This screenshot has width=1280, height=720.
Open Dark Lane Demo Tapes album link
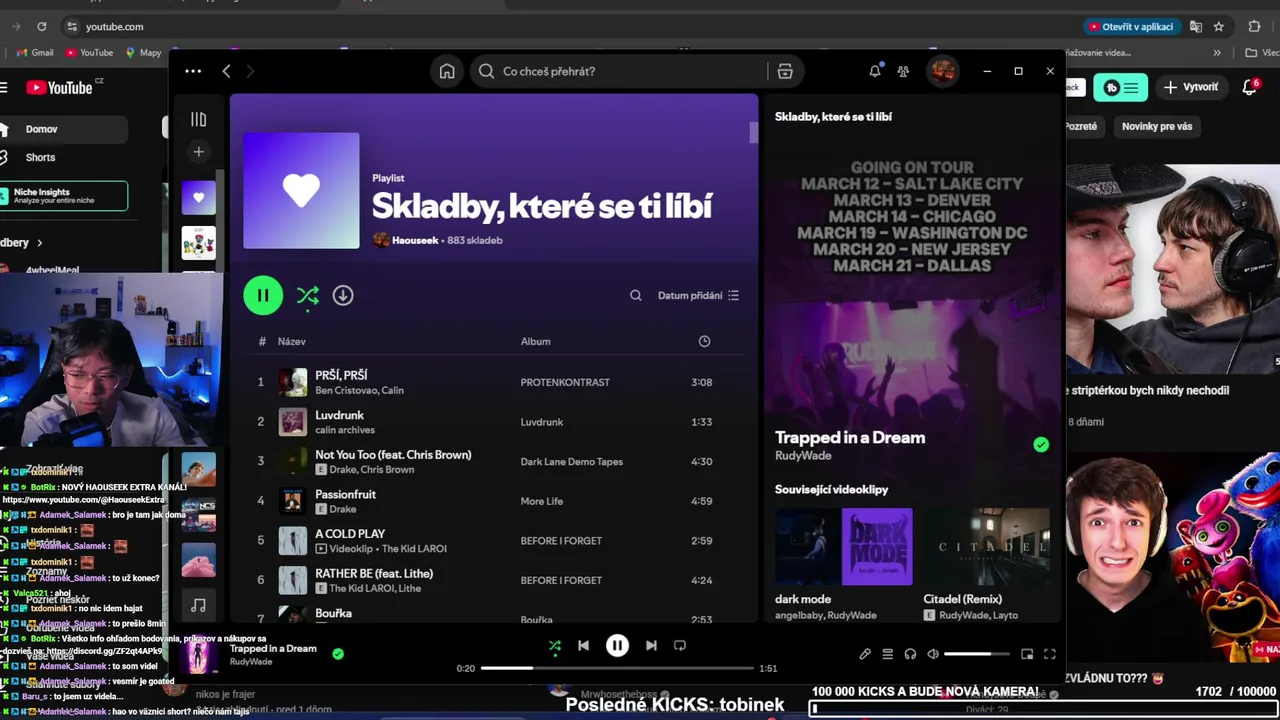click(x=571, y=462)
